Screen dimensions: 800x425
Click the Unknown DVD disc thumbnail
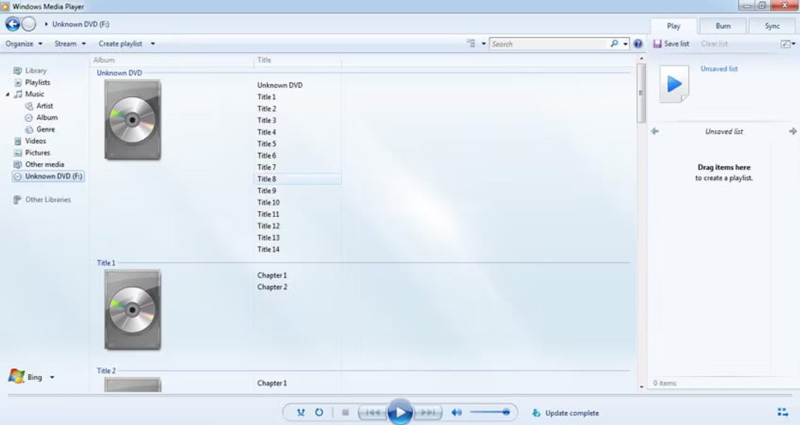click(133, 120)
